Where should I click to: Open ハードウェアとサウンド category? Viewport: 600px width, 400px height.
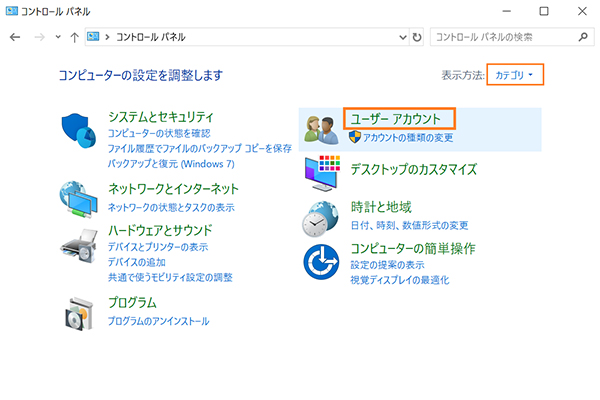click(160, 230)
